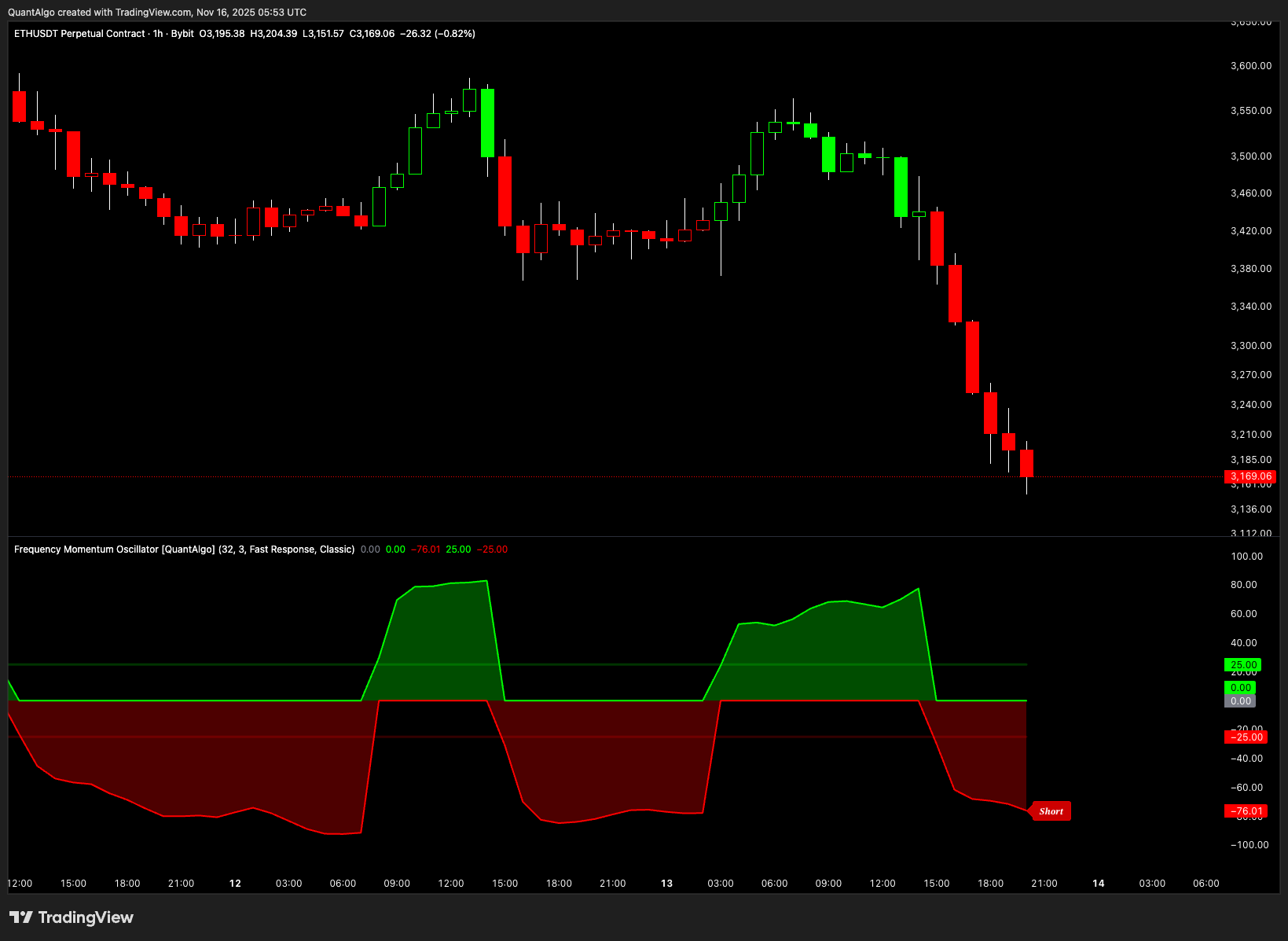Click the date label 13 on time axis
This screenshot has height=941, width=1288.
point(666,884)
